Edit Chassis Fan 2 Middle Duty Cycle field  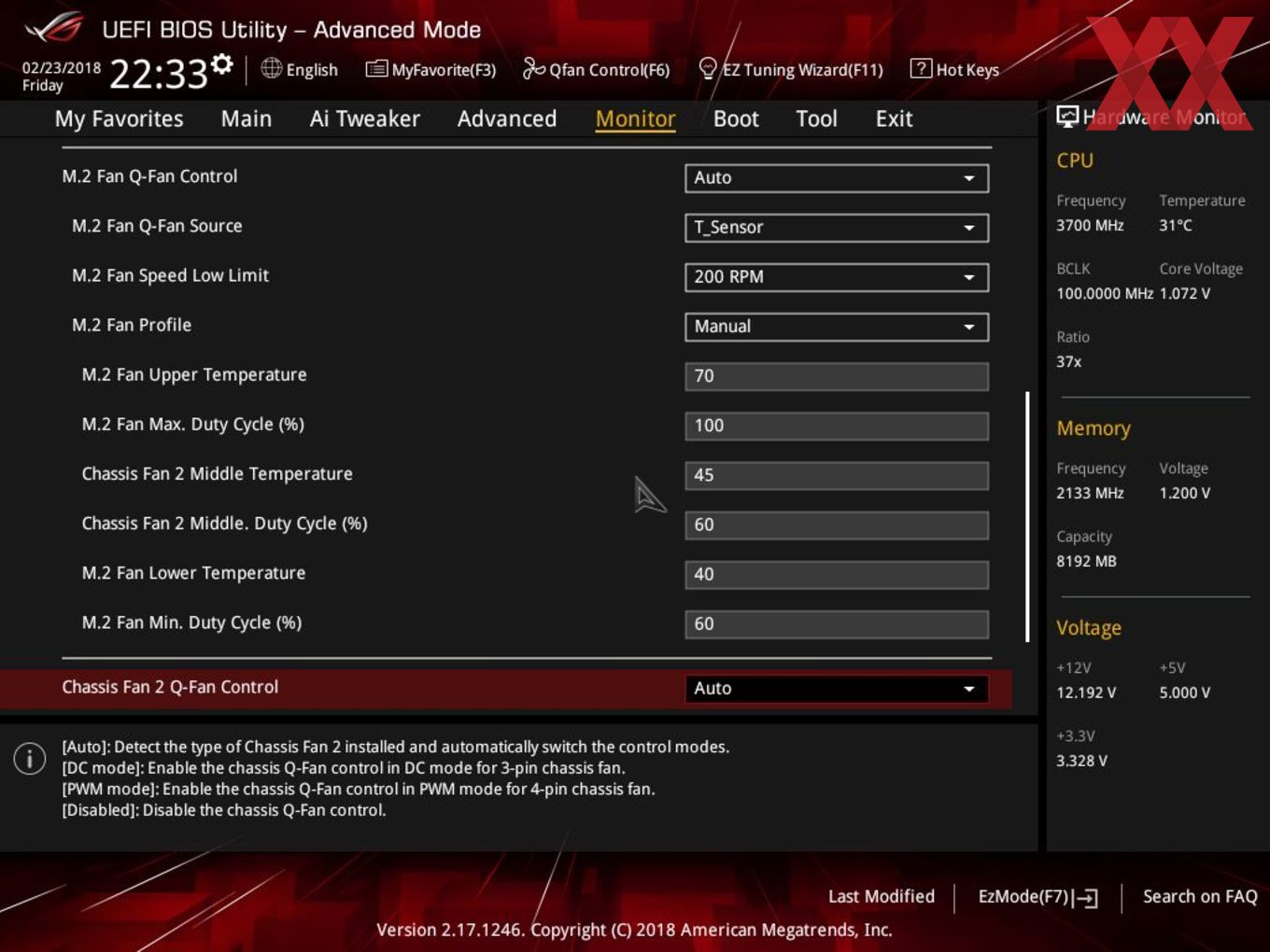[x=837, y=525]
